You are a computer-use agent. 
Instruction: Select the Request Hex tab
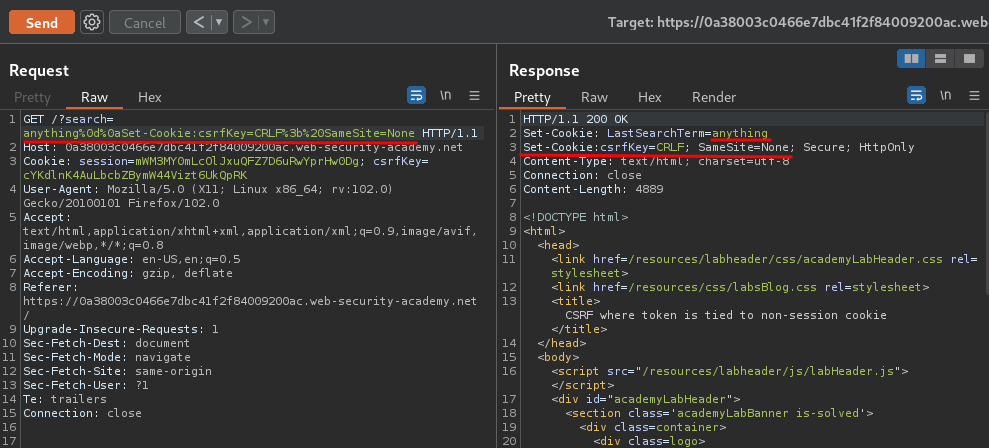(x=149, y=97)
